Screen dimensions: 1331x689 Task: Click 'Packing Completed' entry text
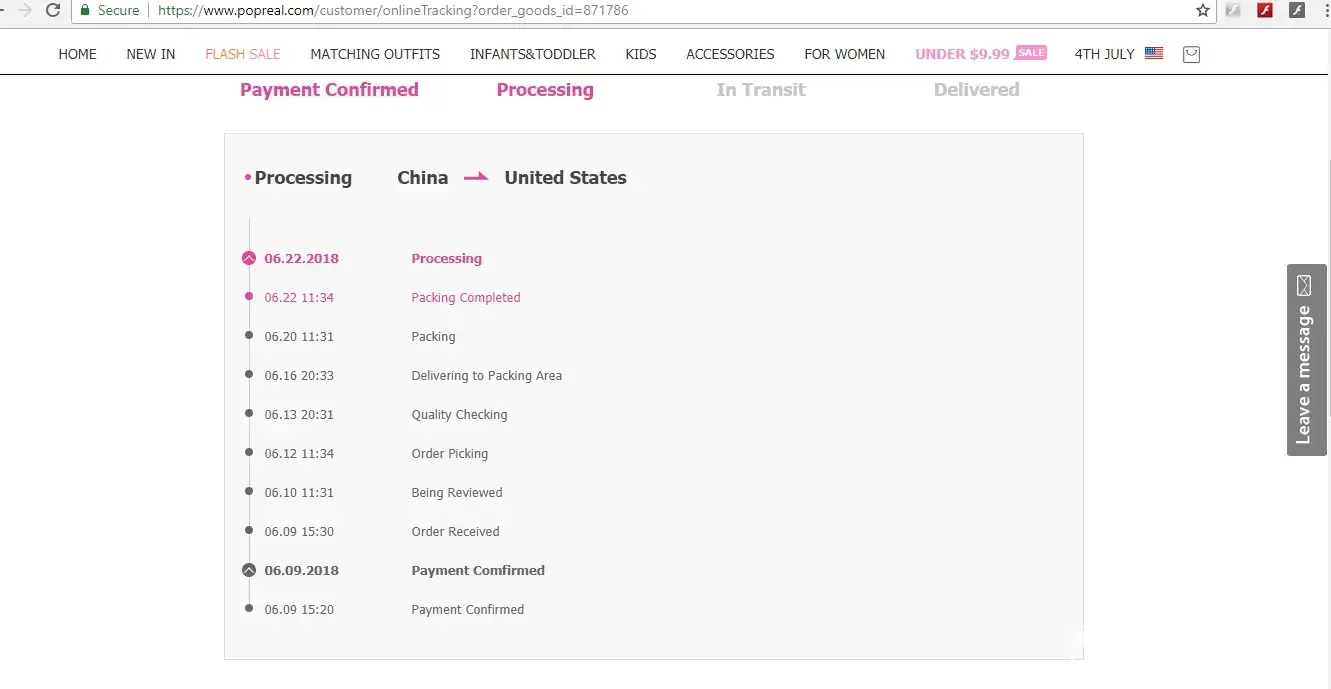pos(466,297)
